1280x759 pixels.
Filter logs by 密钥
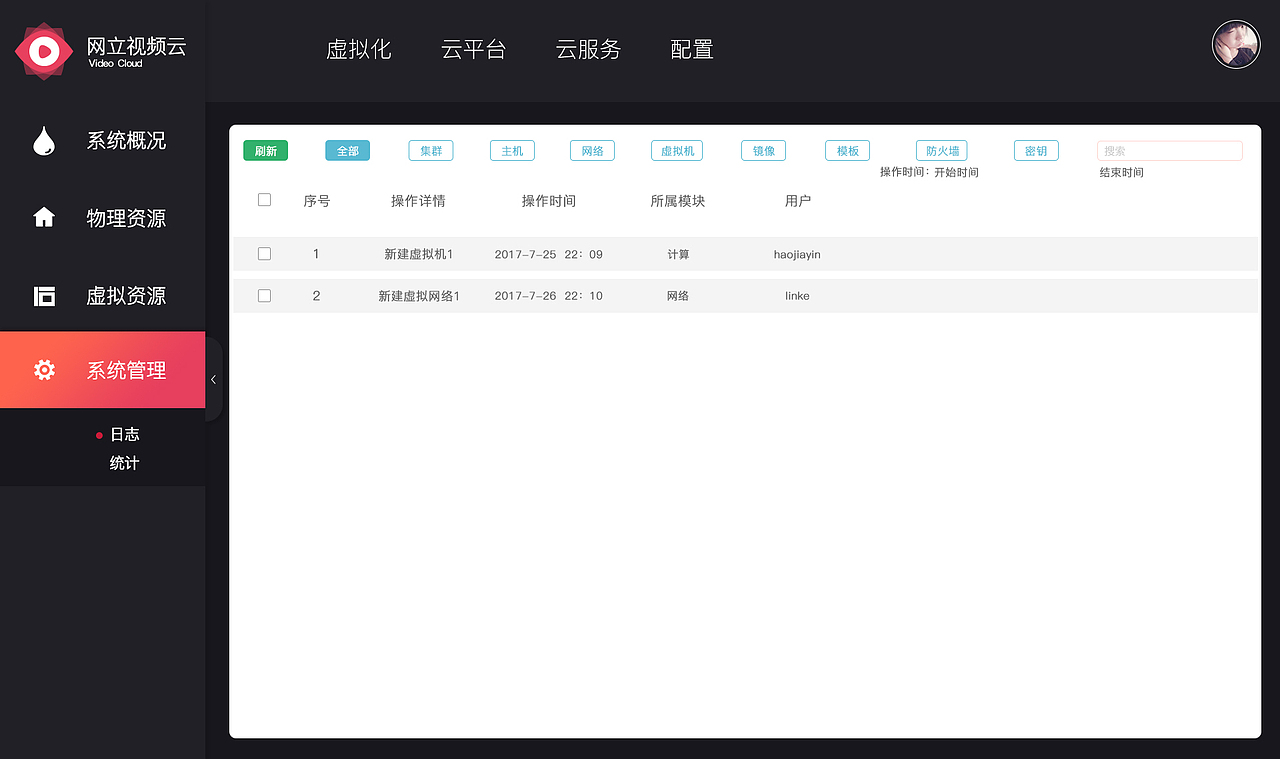coord(1036,151)
